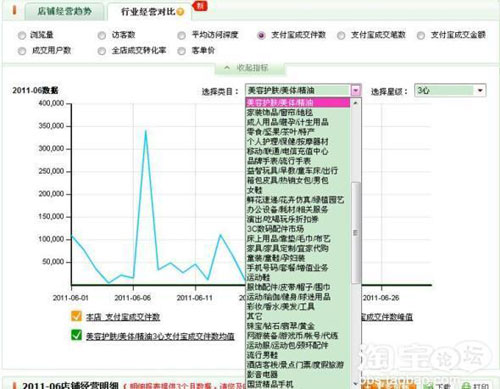The width and height of the screenshot is (500, 389).
Task: Click the orange help icon beside 行业经营对比
Action: pos(180,12)
